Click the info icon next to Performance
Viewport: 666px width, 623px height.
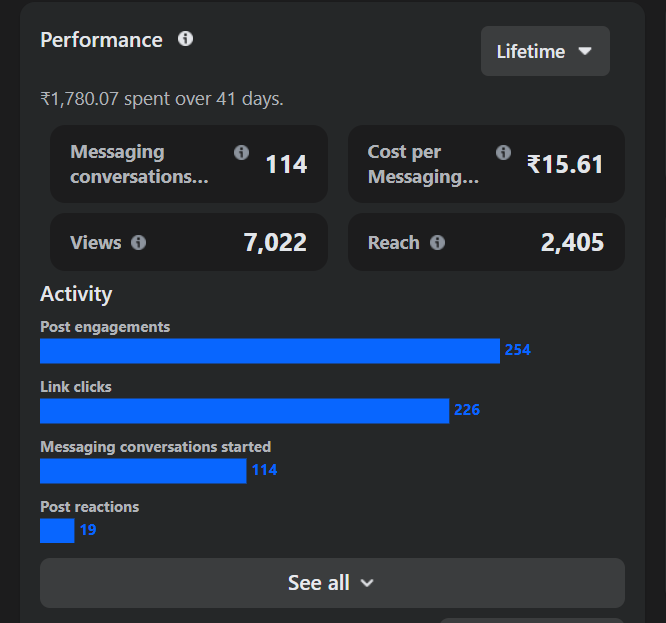coord(185,39)
